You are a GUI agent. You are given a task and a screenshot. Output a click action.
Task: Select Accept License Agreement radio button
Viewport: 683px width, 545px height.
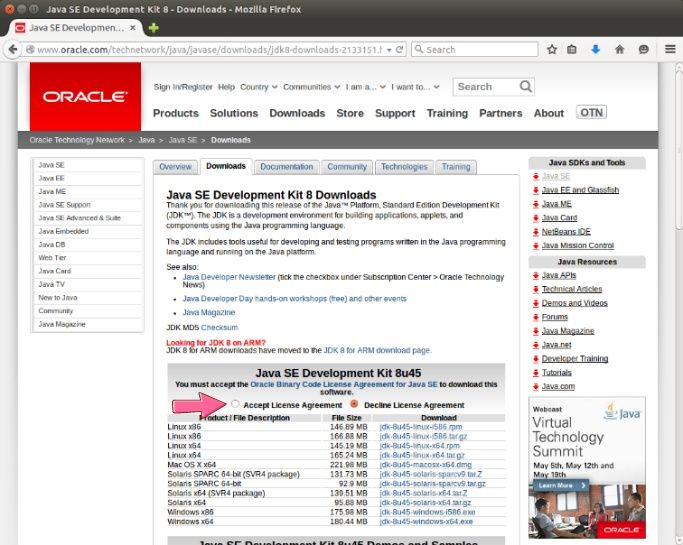[235, 404]
